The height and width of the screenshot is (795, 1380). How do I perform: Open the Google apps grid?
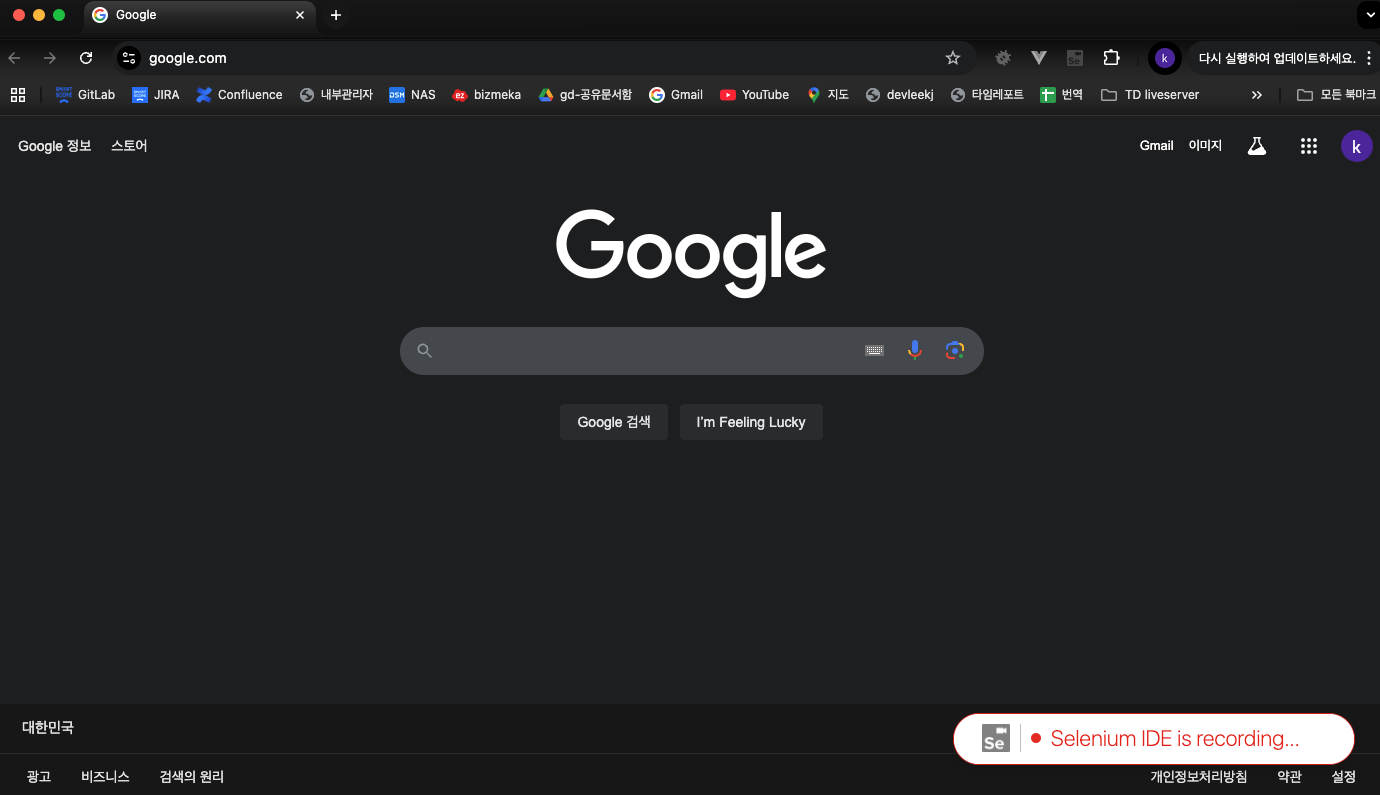point(1309,146)
